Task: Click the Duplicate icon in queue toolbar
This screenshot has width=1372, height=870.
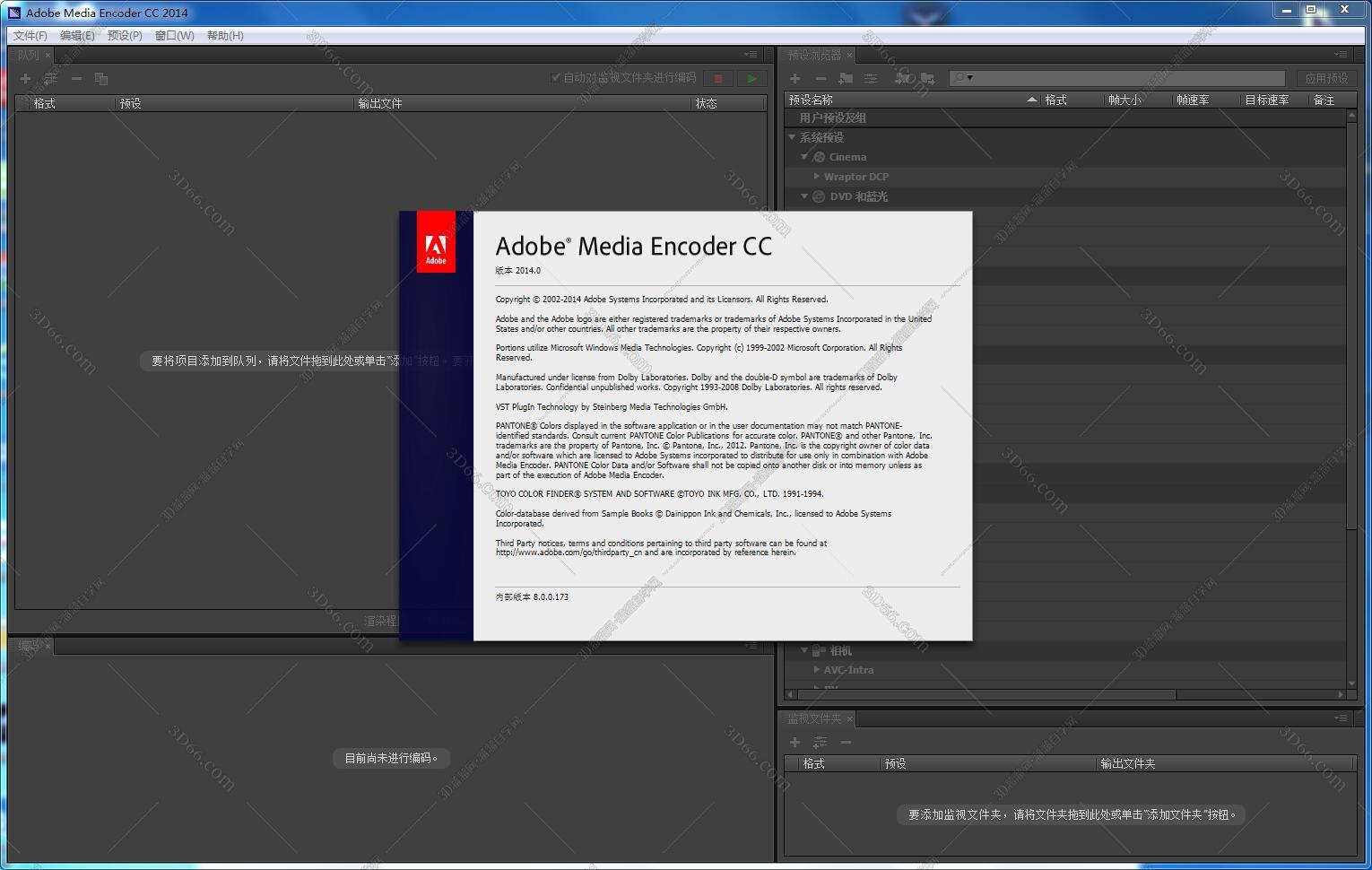Action: pos(101,79)
